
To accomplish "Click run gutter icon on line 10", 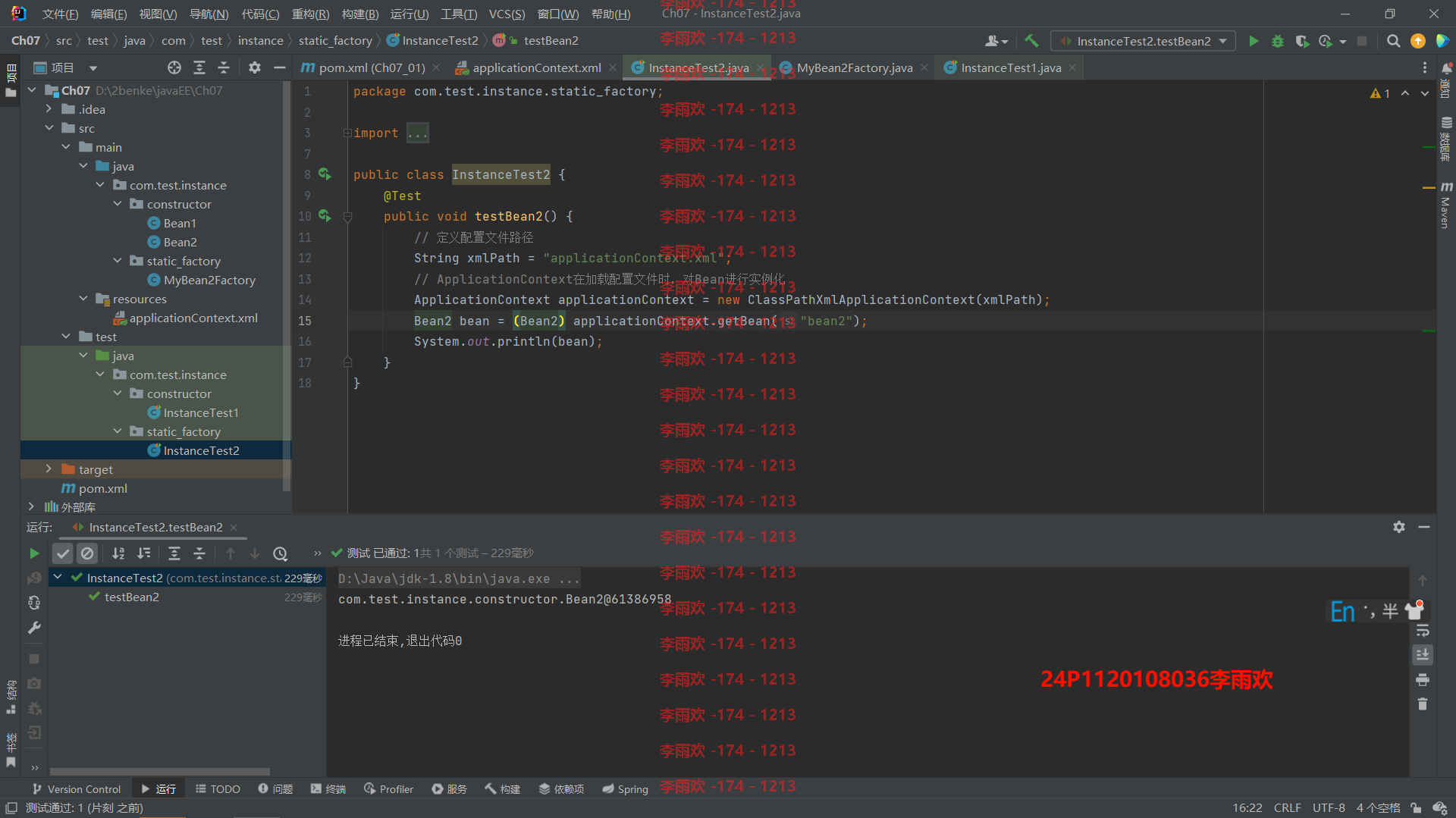I will point(325,216).
